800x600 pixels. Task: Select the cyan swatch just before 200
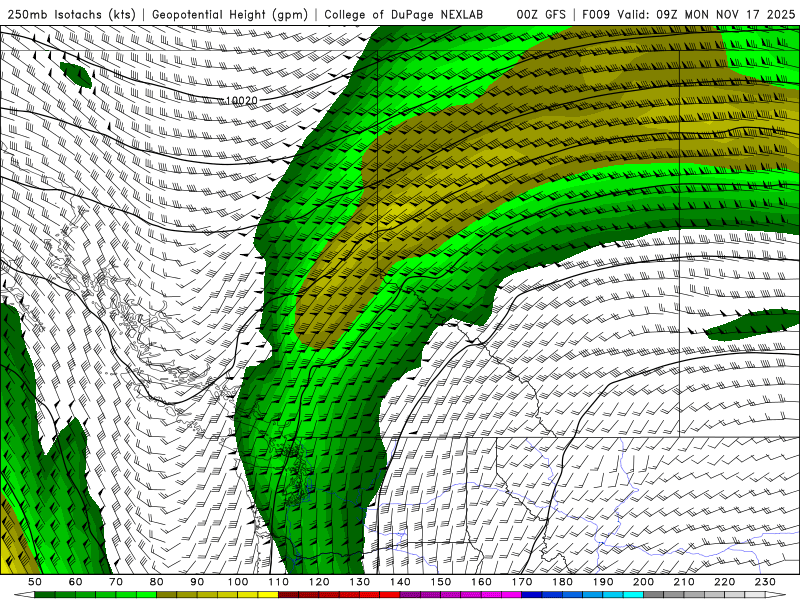click(x=633, y=594)
